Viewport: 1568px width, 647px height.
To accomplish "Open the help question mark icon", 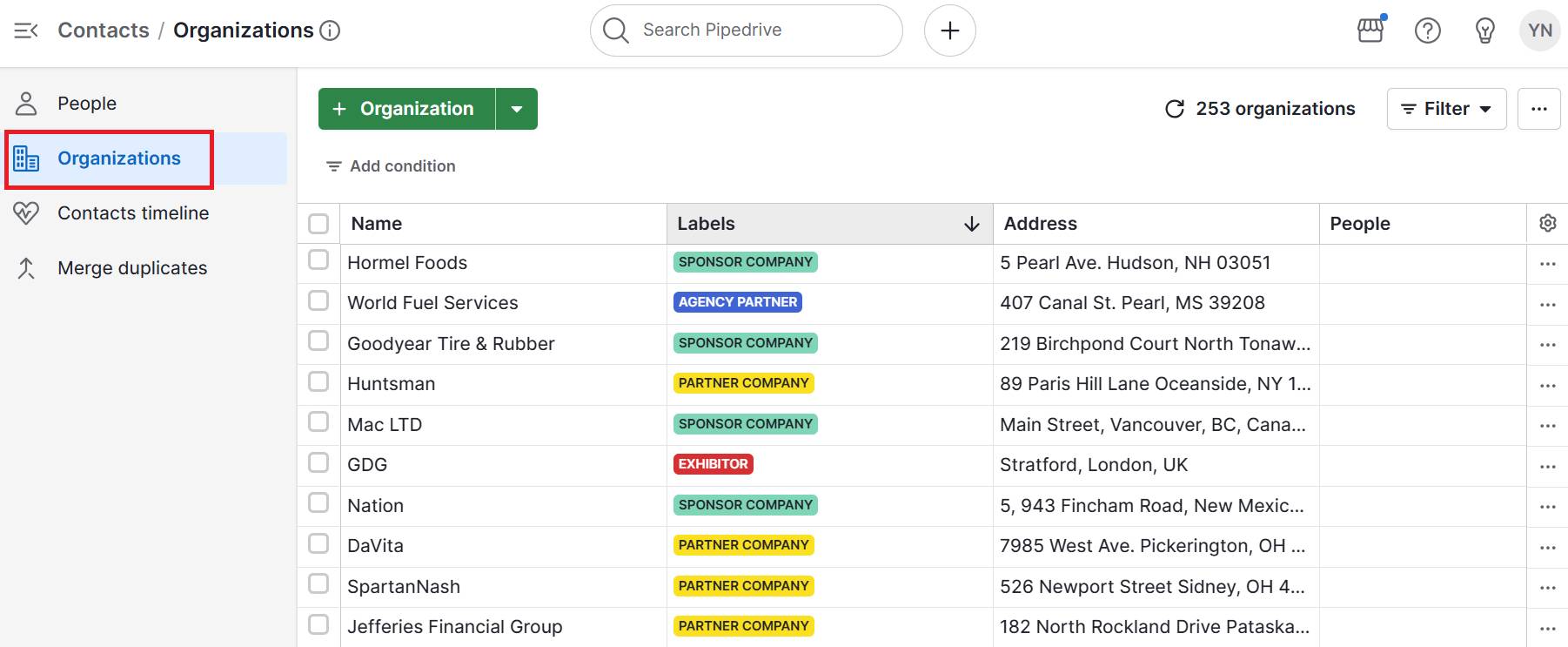I will tap(1427, 30).
